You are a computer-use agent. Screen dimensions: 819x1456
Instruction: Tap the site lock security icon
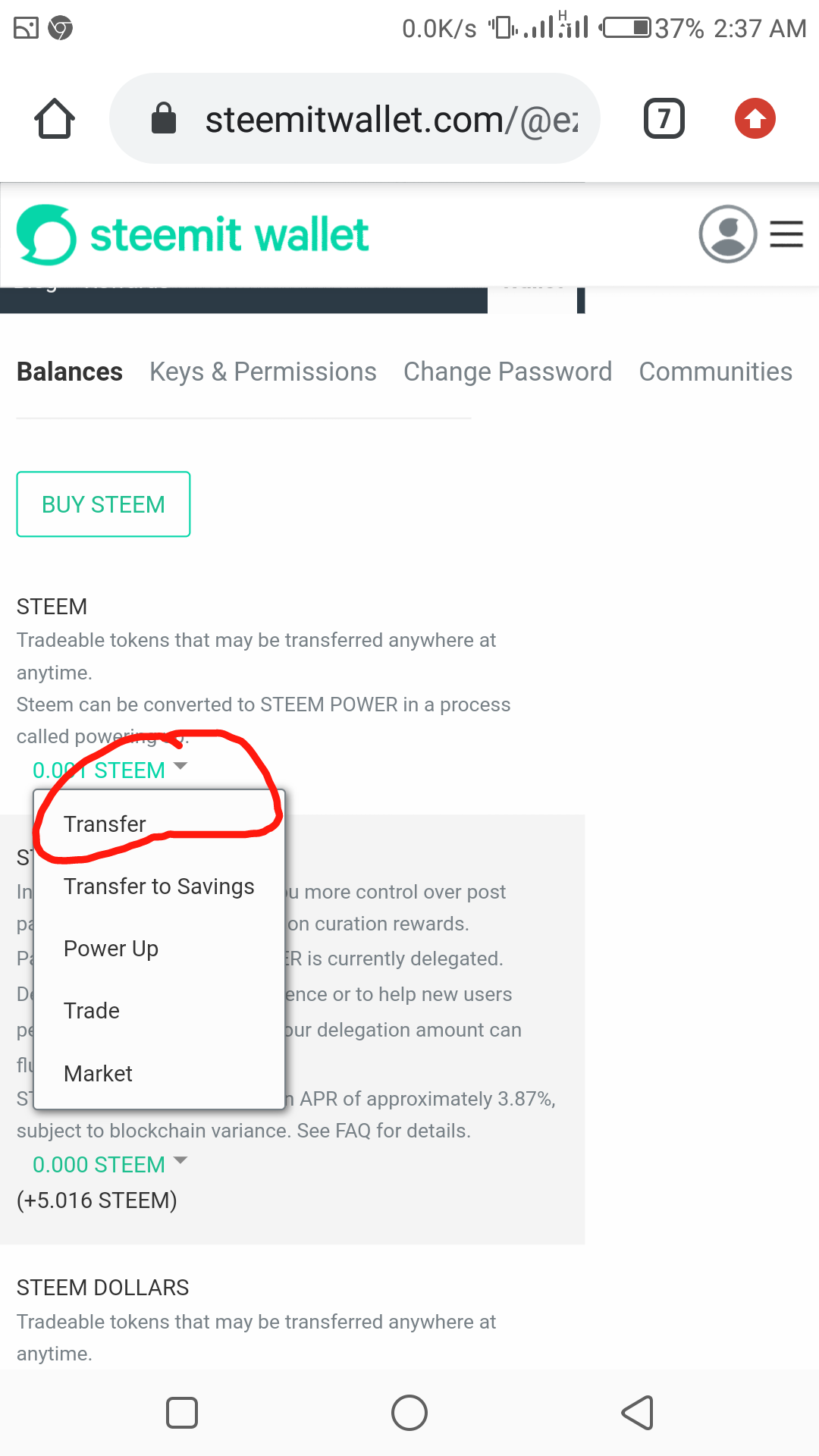(x=164, y=119)
